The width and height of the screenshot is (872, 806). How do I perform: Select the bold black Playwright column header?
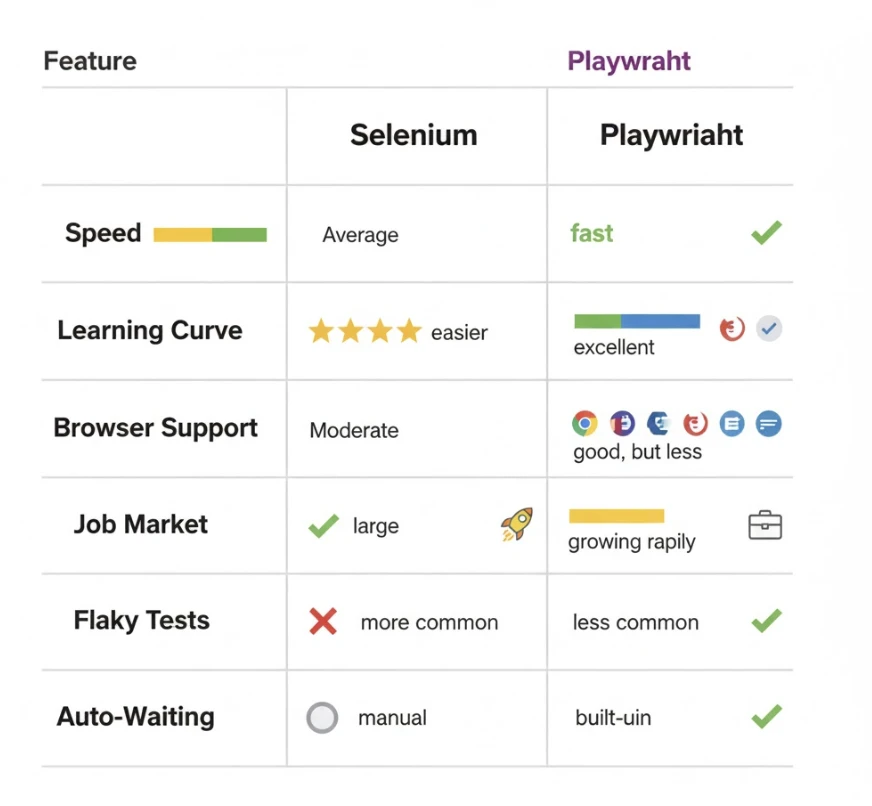click(x=671, y=136)
